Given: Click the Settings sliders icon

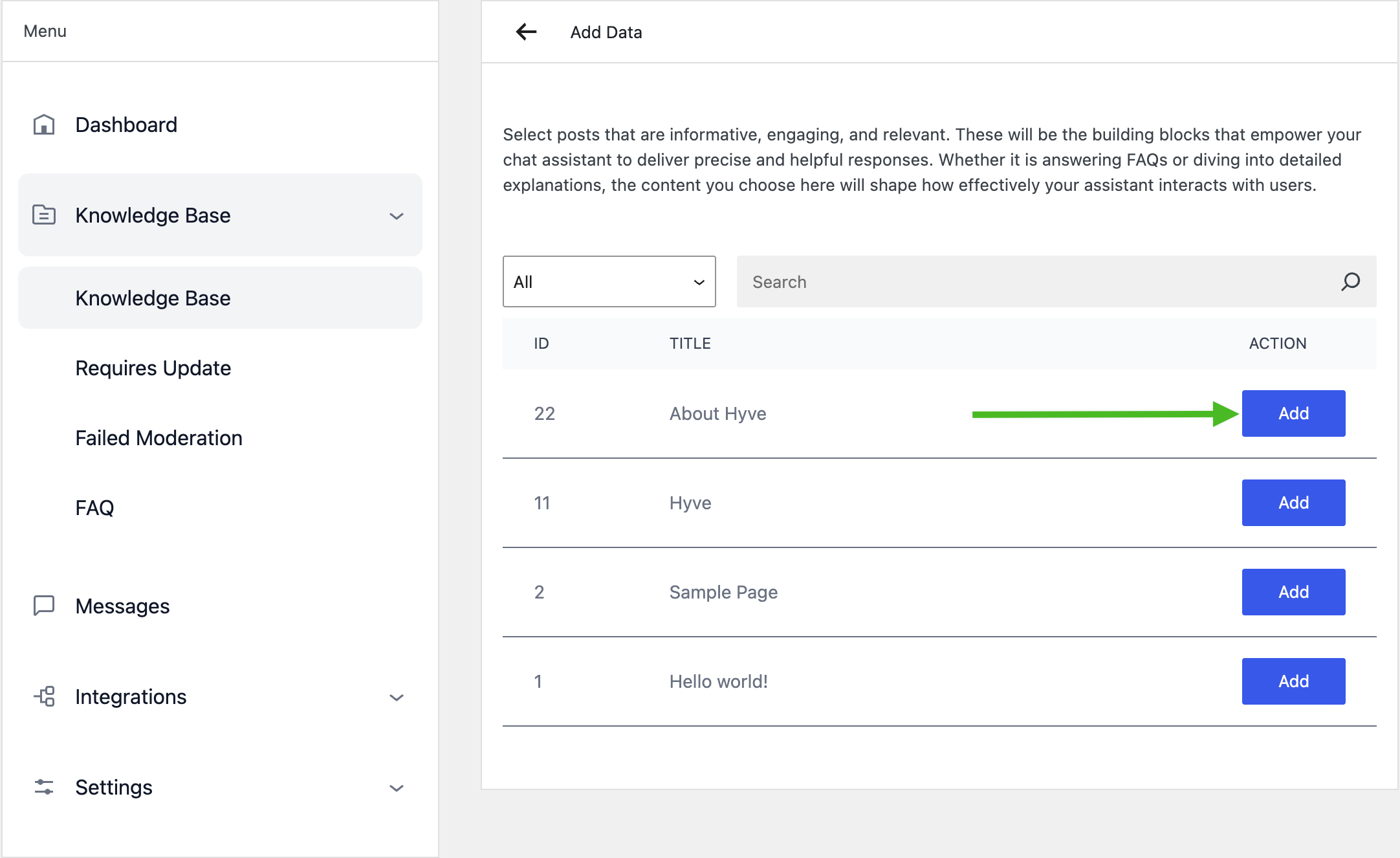Looking at the screenshot, I should tap(44, 787).
